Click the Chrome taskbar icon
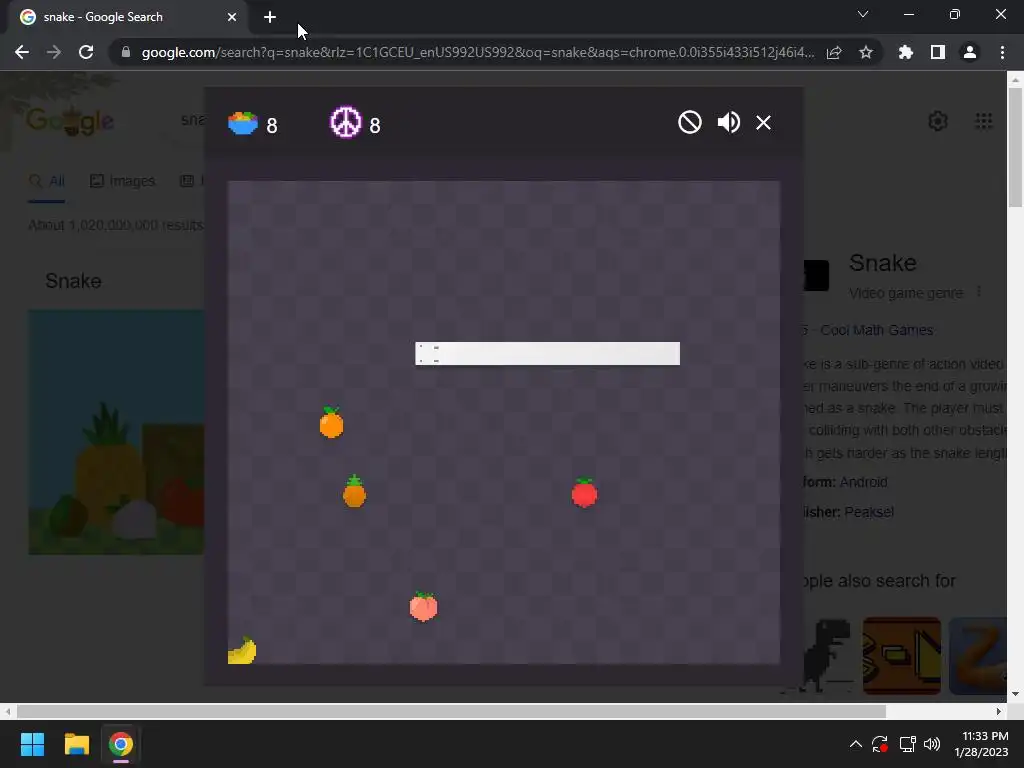 tap(121, 744)
